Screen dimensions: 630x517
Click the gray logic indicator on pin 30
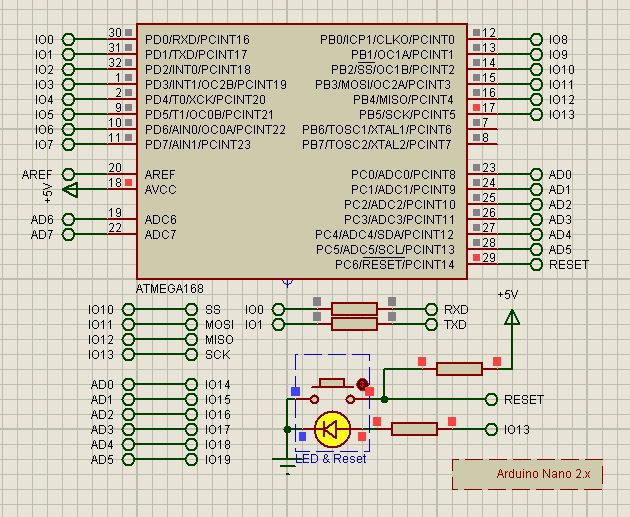tap(128, 32)
